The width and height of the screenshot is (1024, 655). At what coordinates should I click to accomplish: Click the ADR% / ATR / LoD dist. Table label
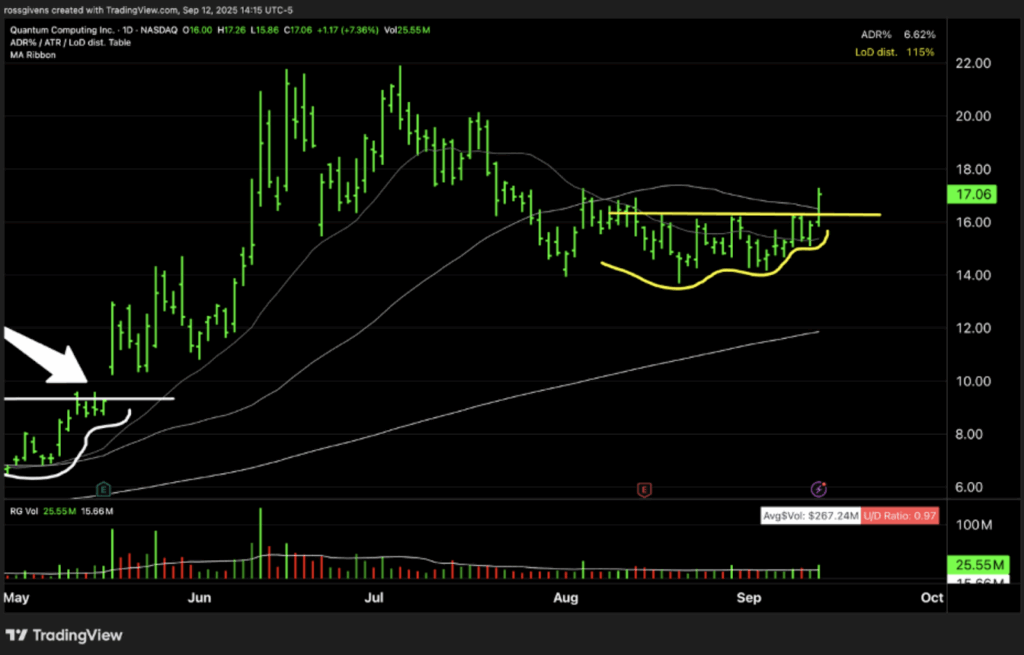[72, 43]
